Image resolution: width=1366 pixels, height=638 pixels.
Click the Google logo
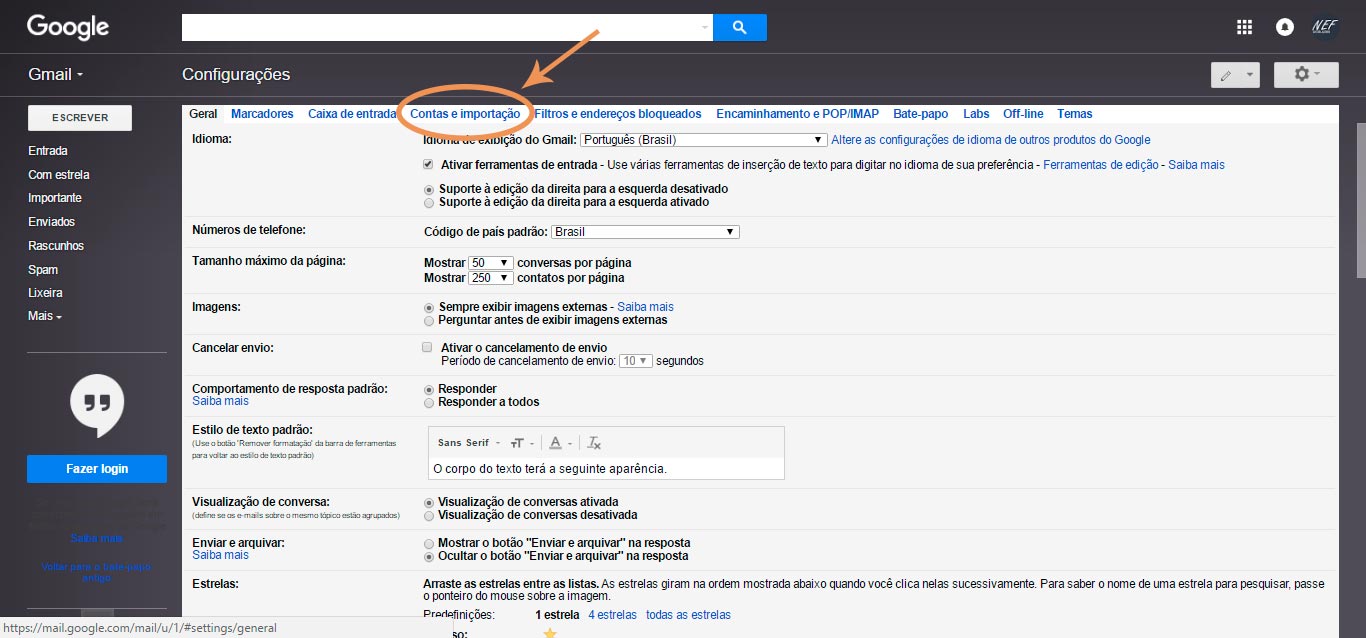[x=68, y=27]
